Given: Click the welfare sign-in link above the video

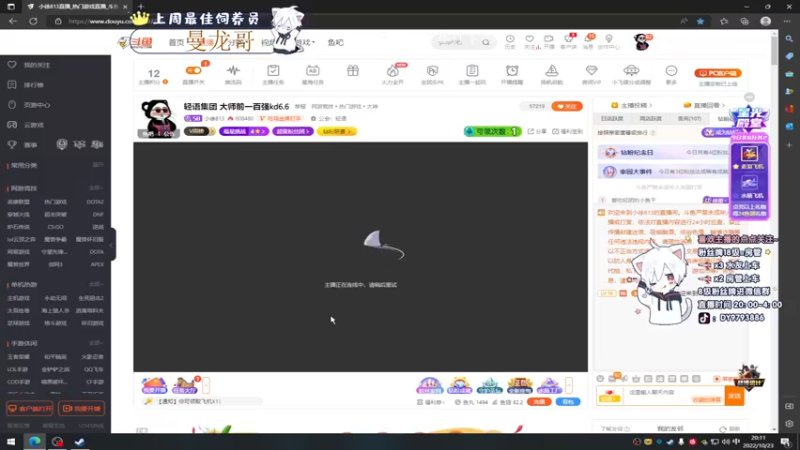Looking at the screenshot, I should click(x=567, y=132).
